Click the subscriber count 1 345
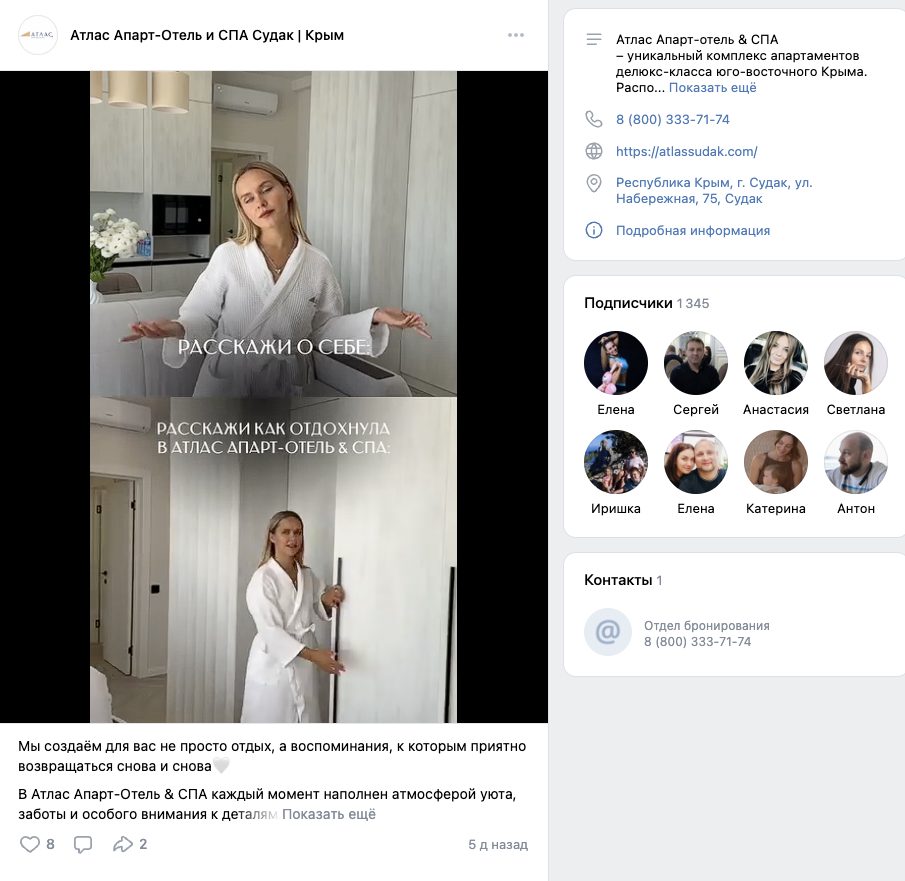The width and height of the screenshot is (905, 881). [693, 304]
